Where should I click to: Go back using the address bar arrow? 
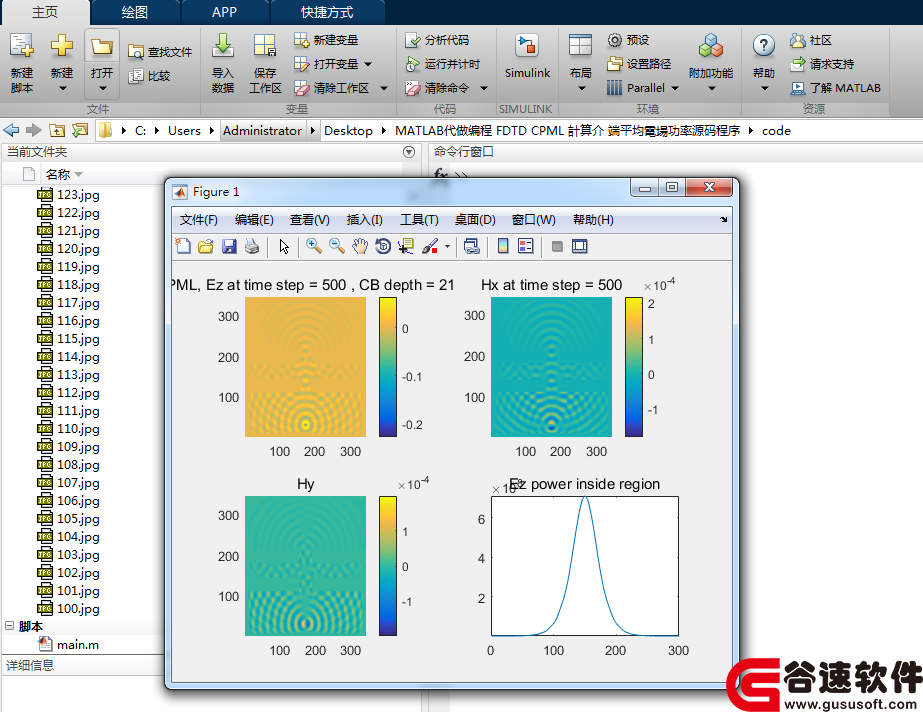tap(11, 130)
